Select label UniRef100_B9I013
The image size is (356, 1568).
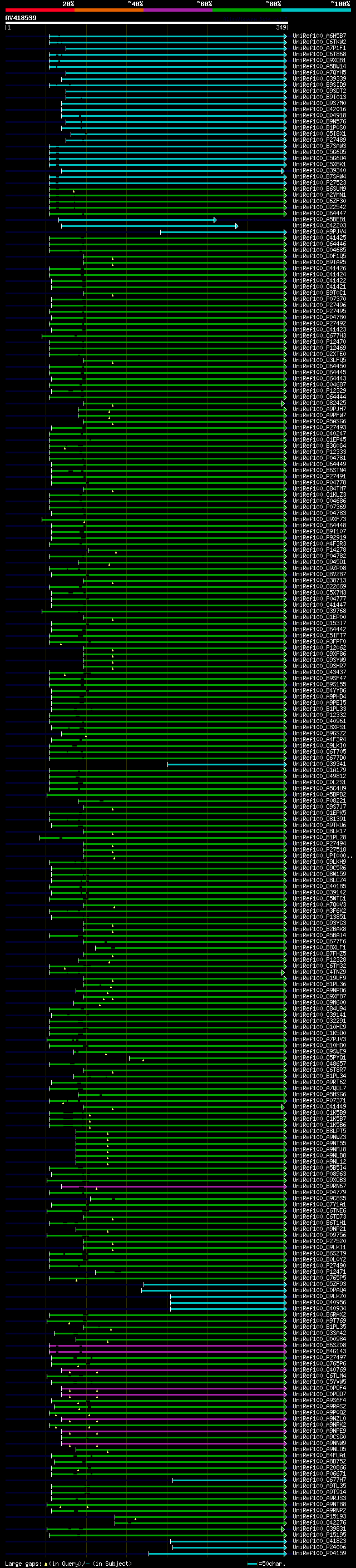(x=319, y=97)
